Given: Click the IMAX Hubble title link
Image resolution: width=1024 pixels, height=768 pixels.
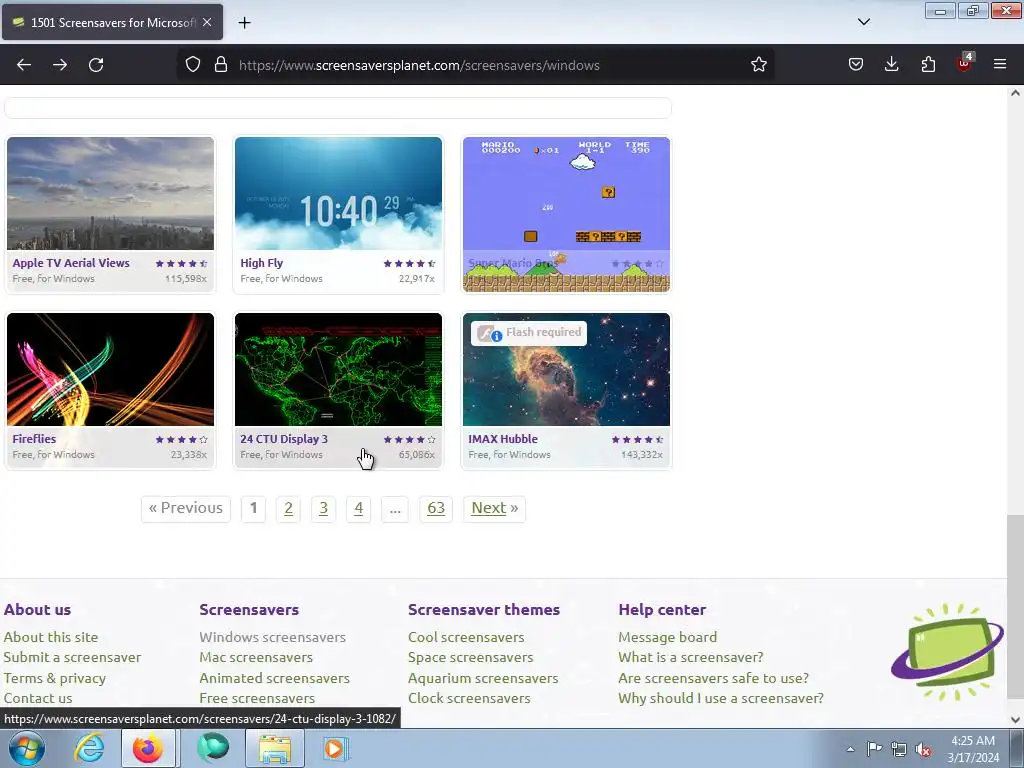Looking at the screenshot, I should (x=503, y=440).
